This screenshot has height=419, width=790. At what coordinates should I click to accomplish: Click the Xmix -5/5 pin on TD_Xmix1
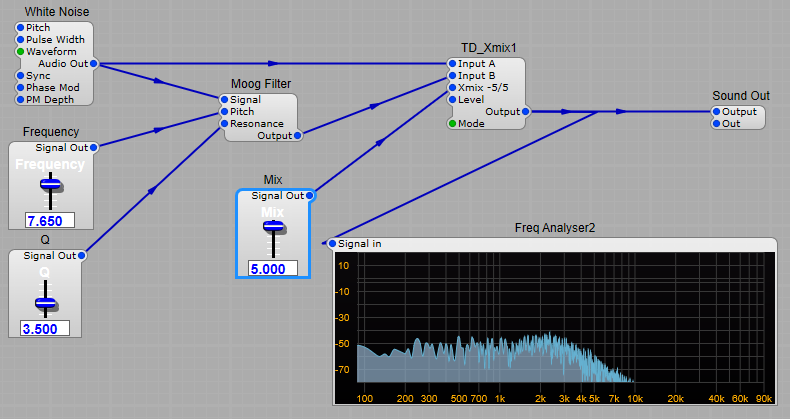tap(452, 88)
